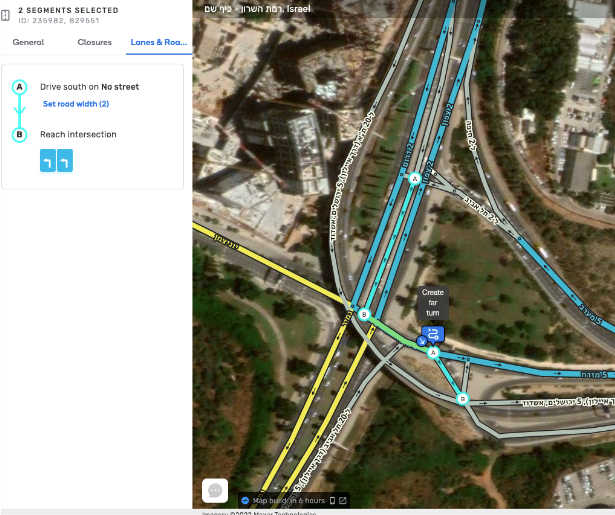
Task: Switch to the Closures tab
Action: click(95, 42)
